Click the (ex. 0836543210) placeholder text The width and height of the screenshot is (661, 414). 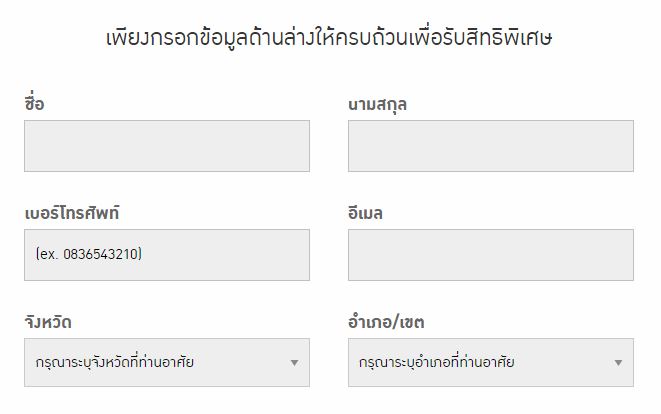tap(88, 255)
